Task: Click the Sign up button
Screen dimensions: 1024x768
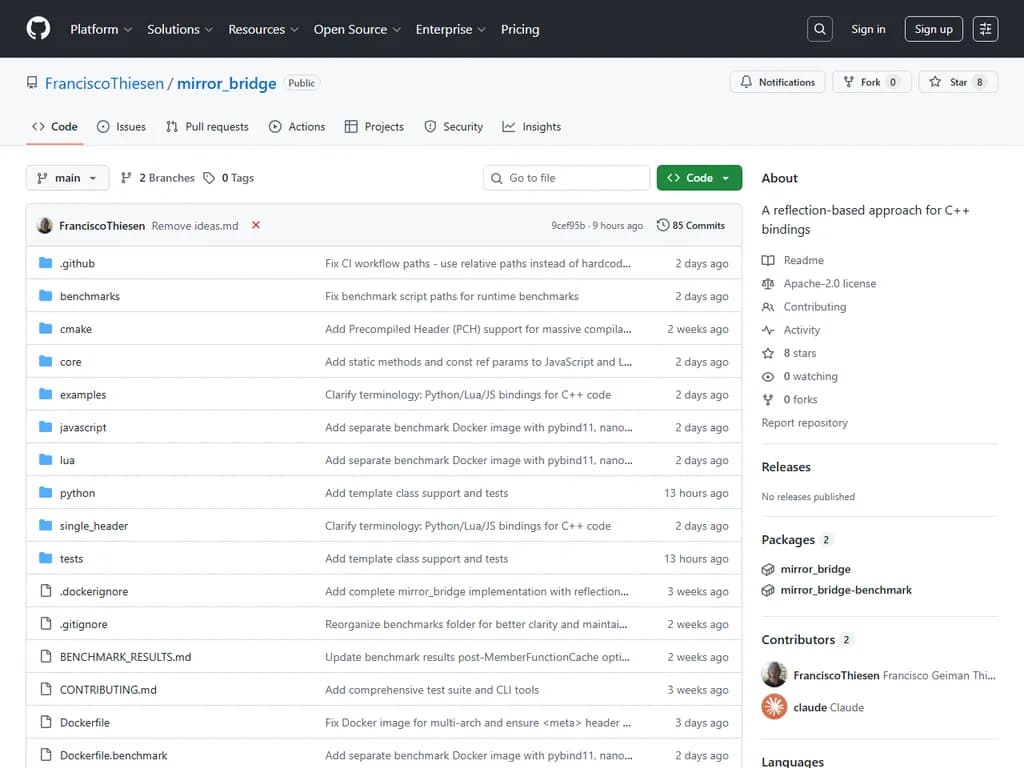Action: (933, 29)
